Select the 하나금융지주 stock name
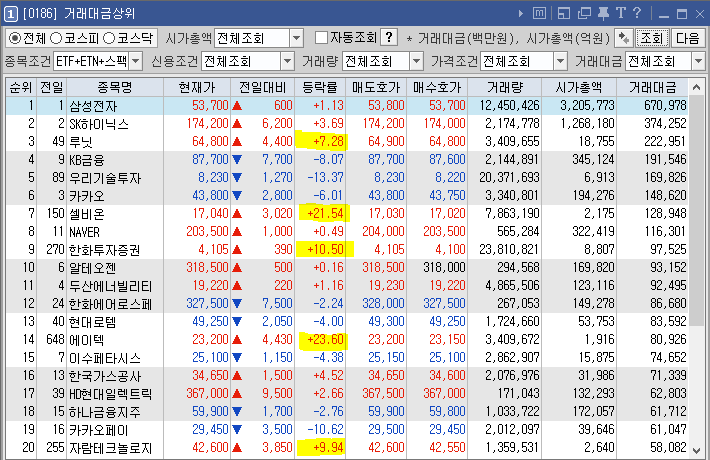This screenshot has height=460, width=710. pos(105,412)
